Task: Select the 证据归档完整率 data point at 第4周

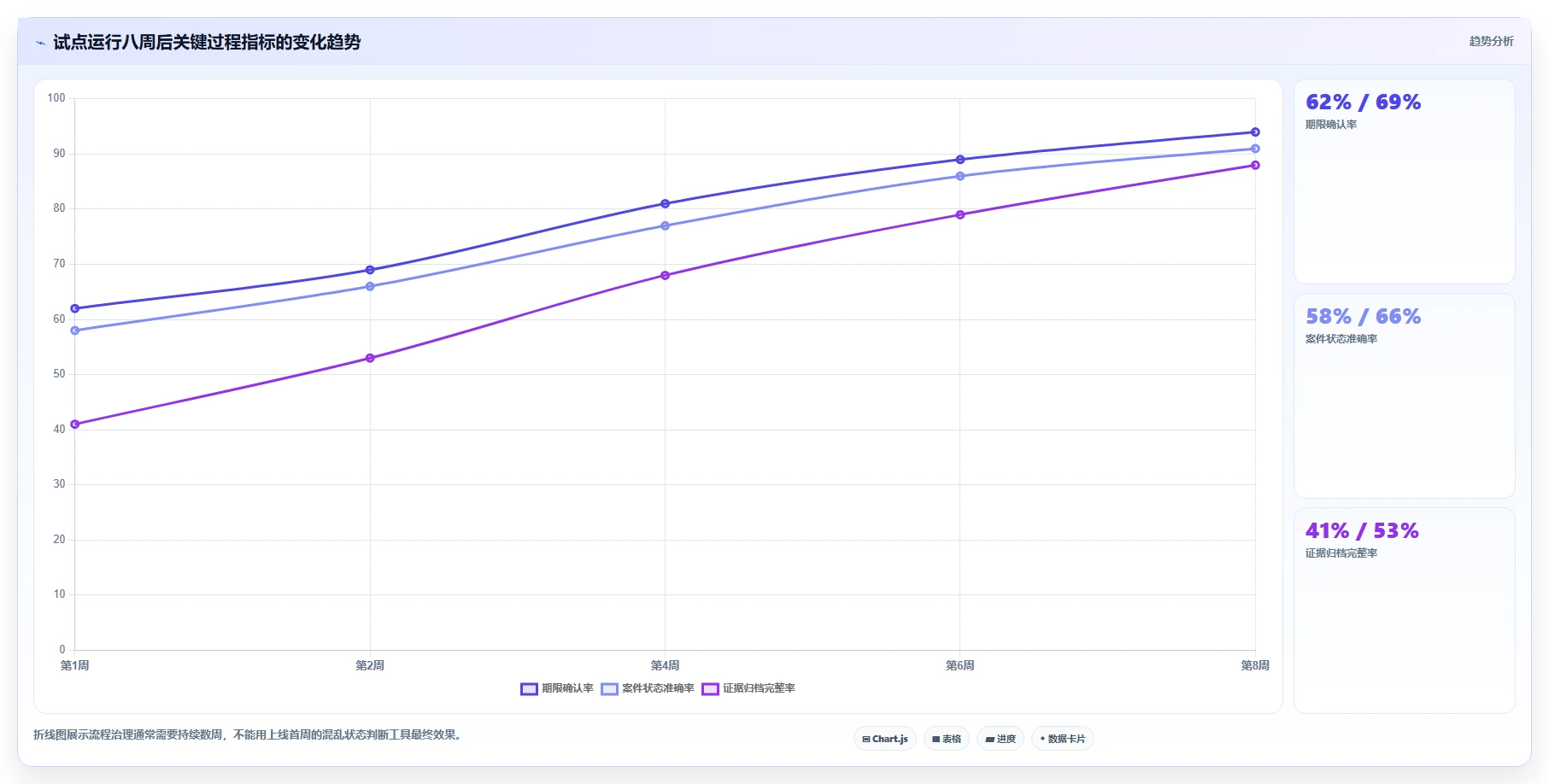Action: [x=665, y=275]
